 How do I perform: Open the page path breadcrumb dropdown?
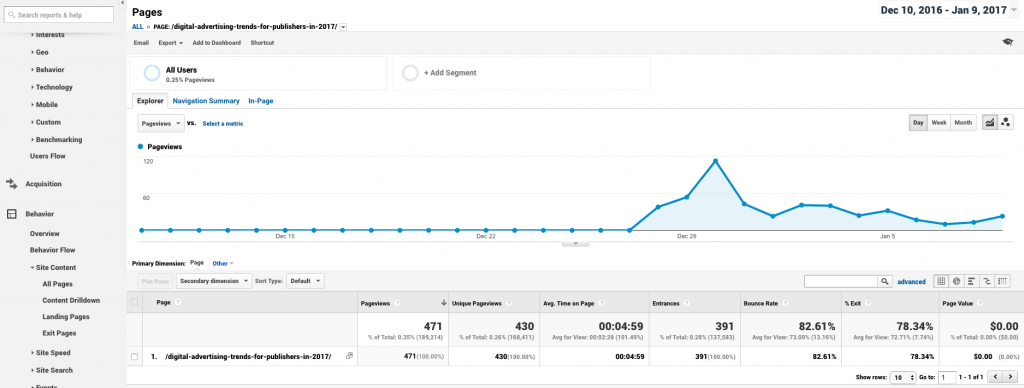pyautogui.click(x=344, y=27)
